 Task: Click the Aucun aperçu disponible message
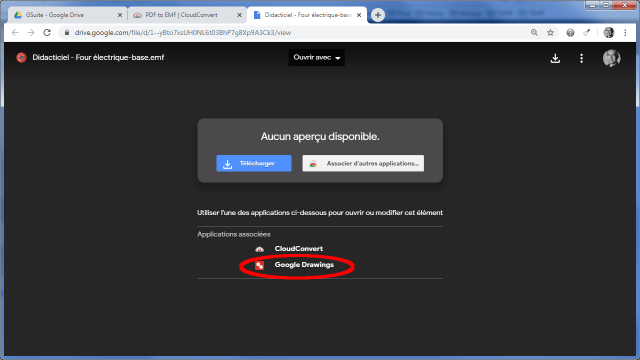click(x=320, y=136)
